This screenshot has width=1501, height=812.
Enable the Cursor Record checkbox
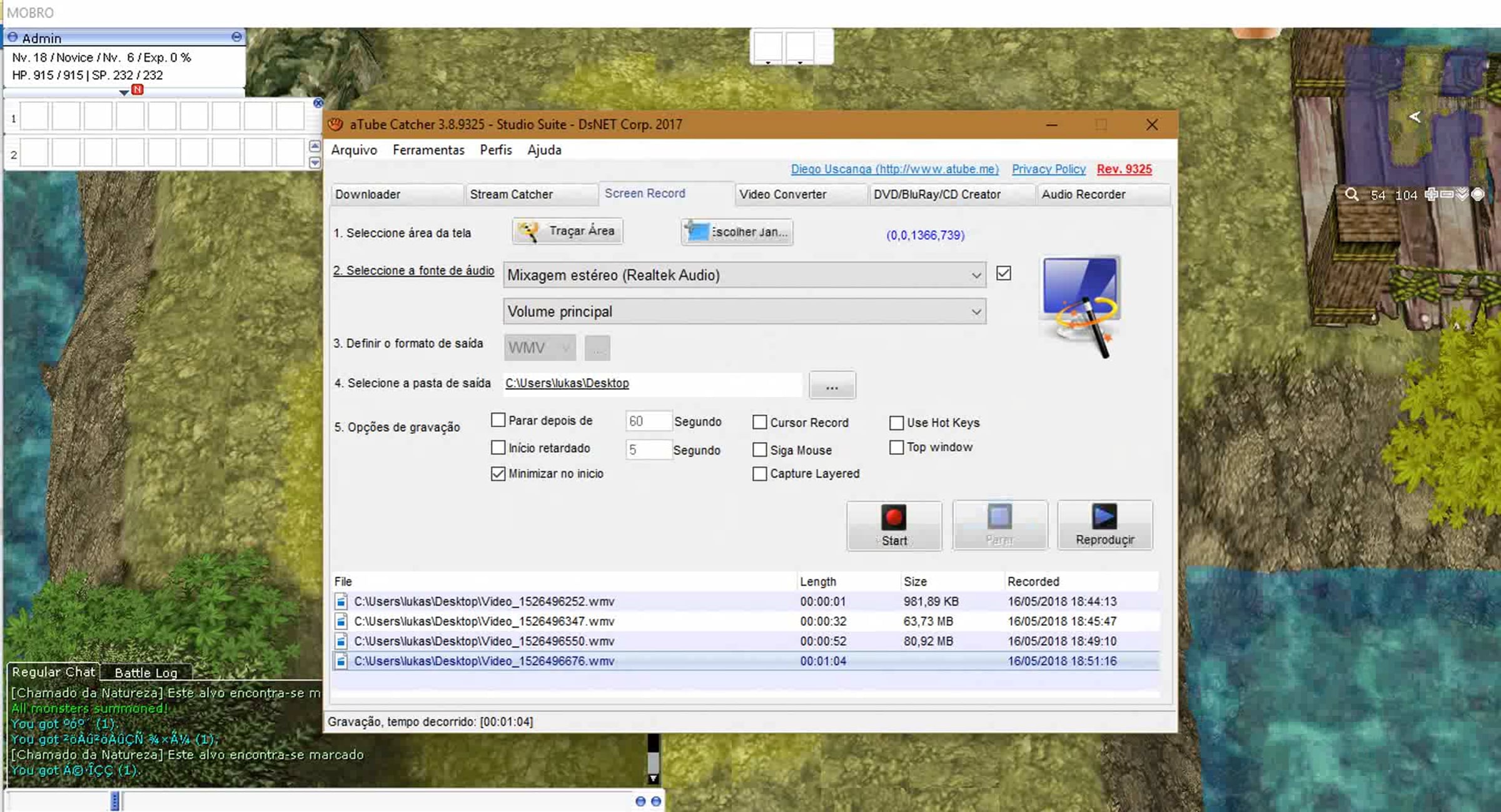(x=759, y=423)
